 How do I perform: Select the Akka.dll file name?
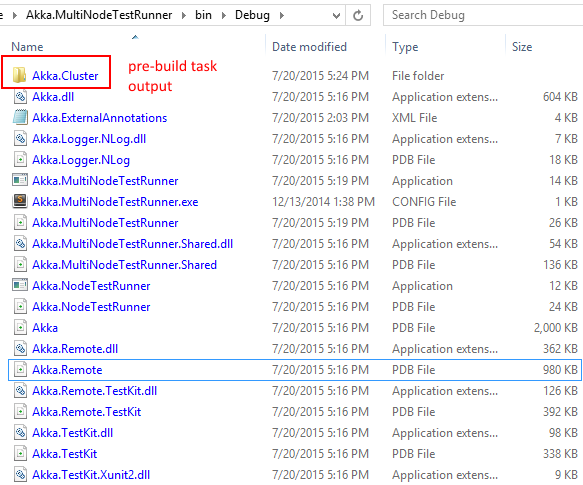coord(53,97)
